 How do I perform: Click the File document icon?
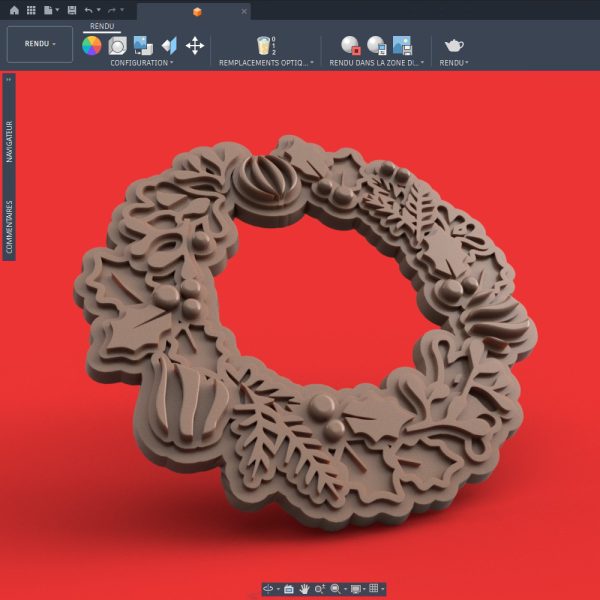click(48, 10)
